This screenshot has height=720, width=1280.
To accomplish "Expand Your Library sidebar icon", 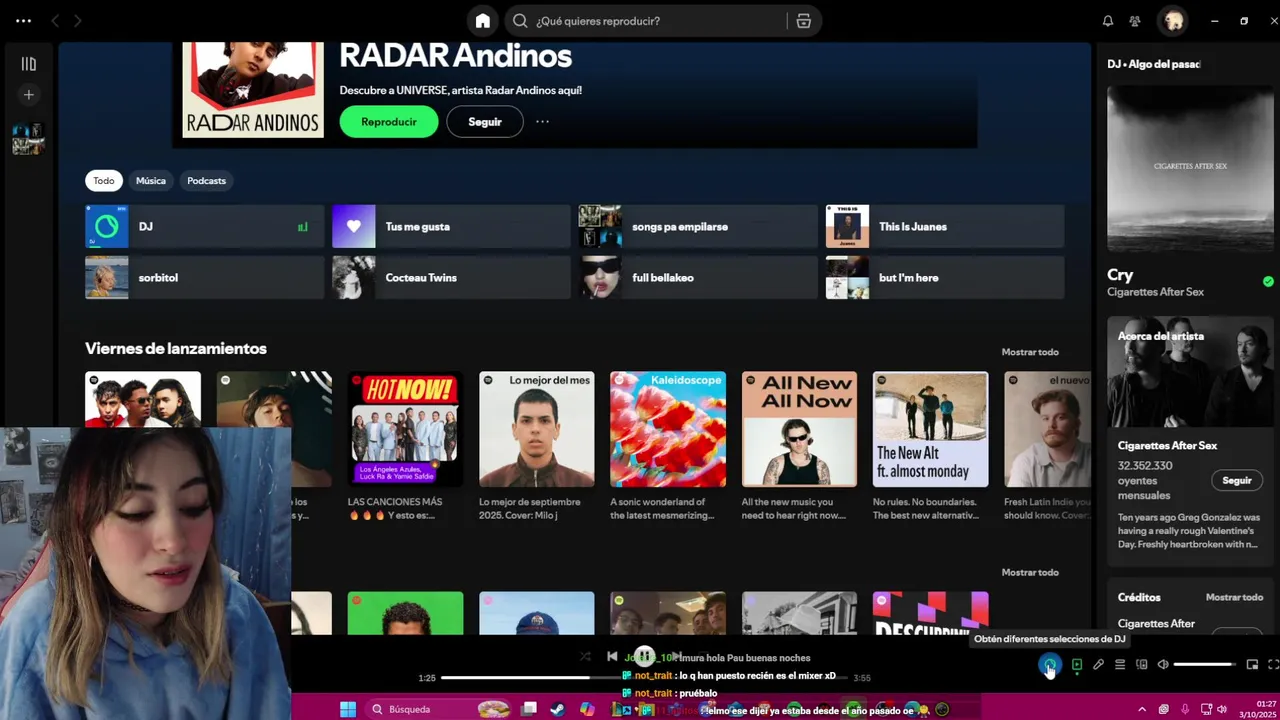I will [x=29, y=64].
